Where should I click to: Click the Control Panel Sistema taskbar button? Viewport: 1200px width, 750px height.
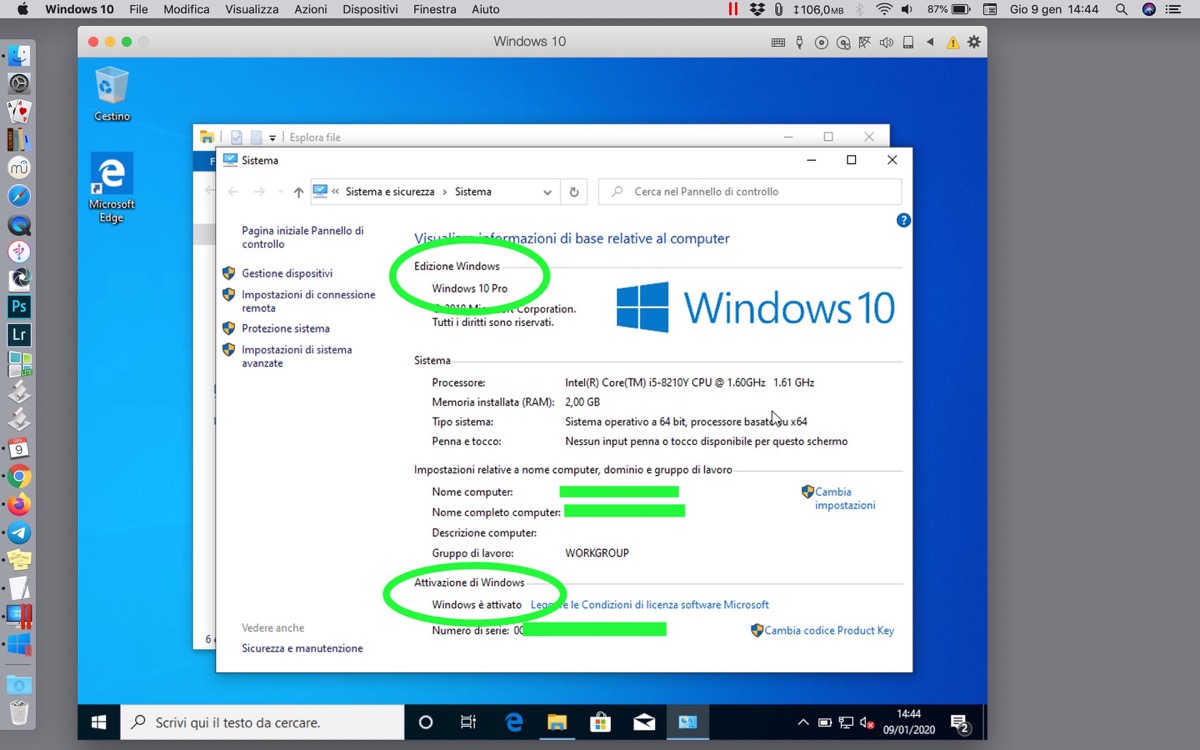(688, 722)
